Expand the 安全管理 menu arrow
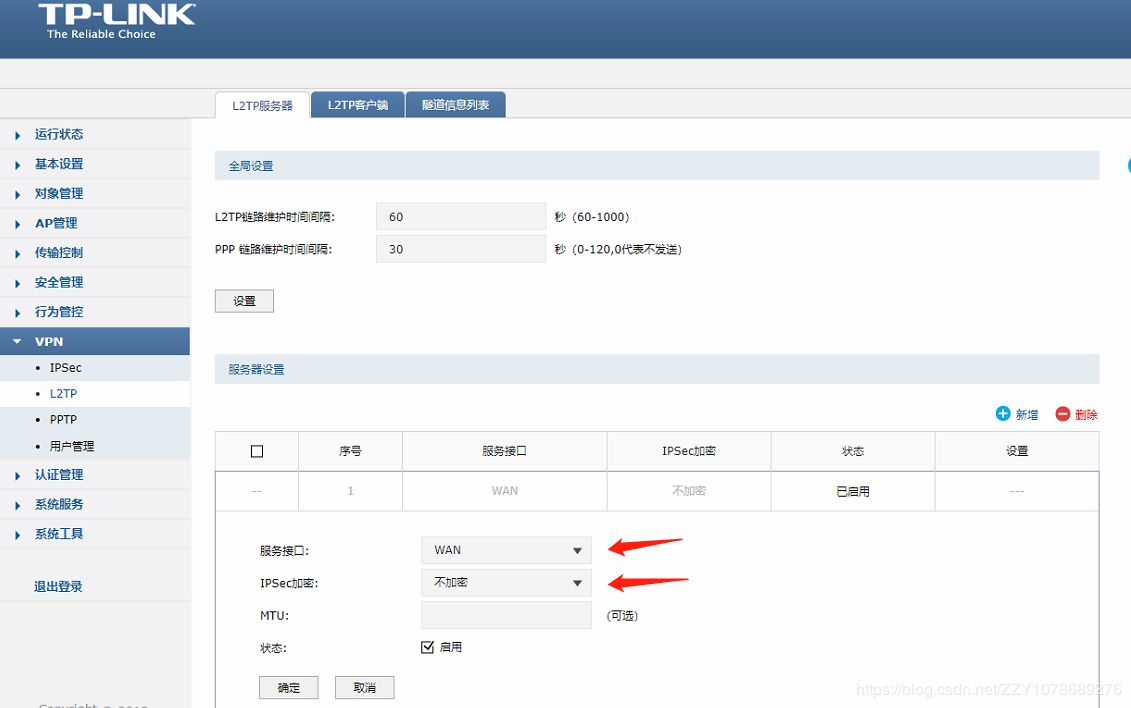Screen dimensions: 1131x708 pyautogui.click(x=17, y=283)
